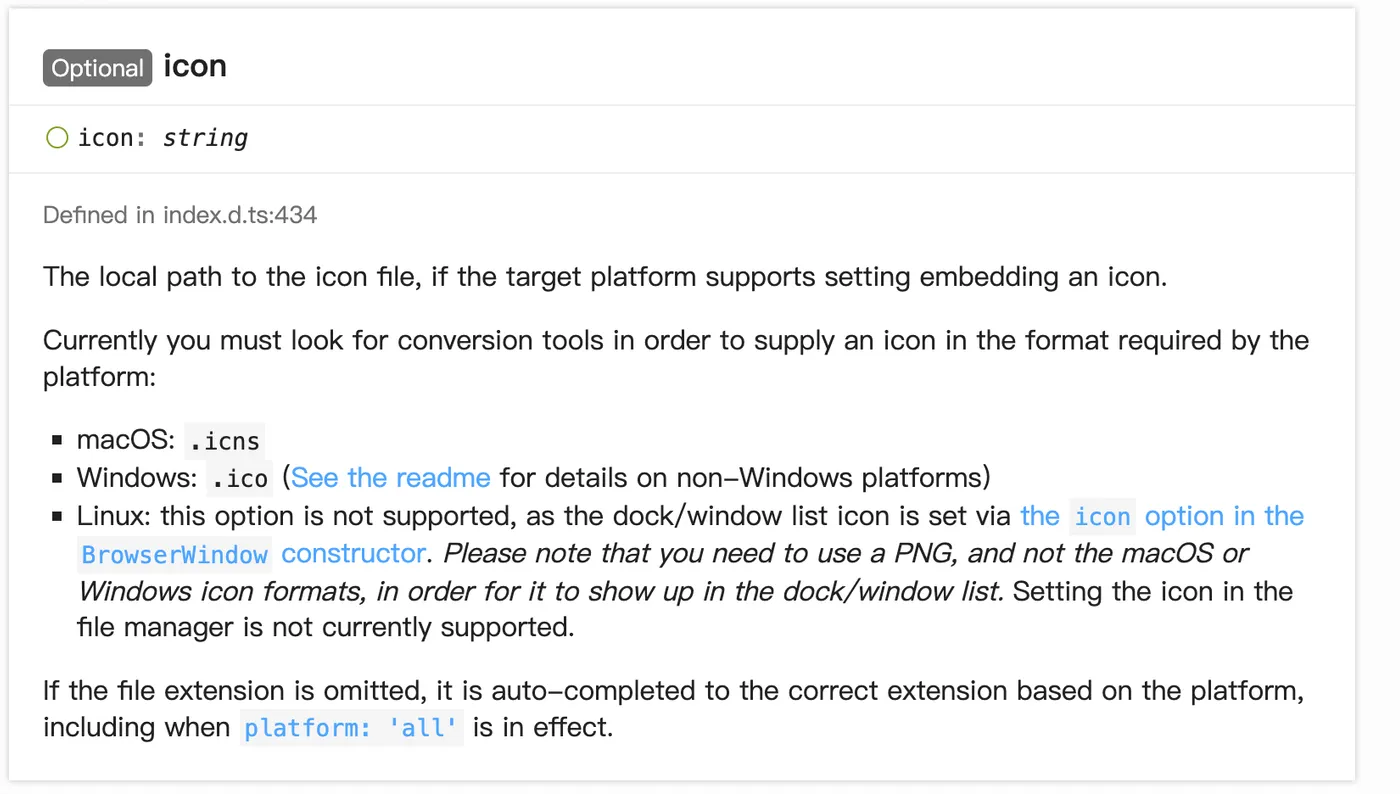Screen dimensions: 1400x794
Task: Open the "platform: 'all'" code link
Action: coord(352,728)
